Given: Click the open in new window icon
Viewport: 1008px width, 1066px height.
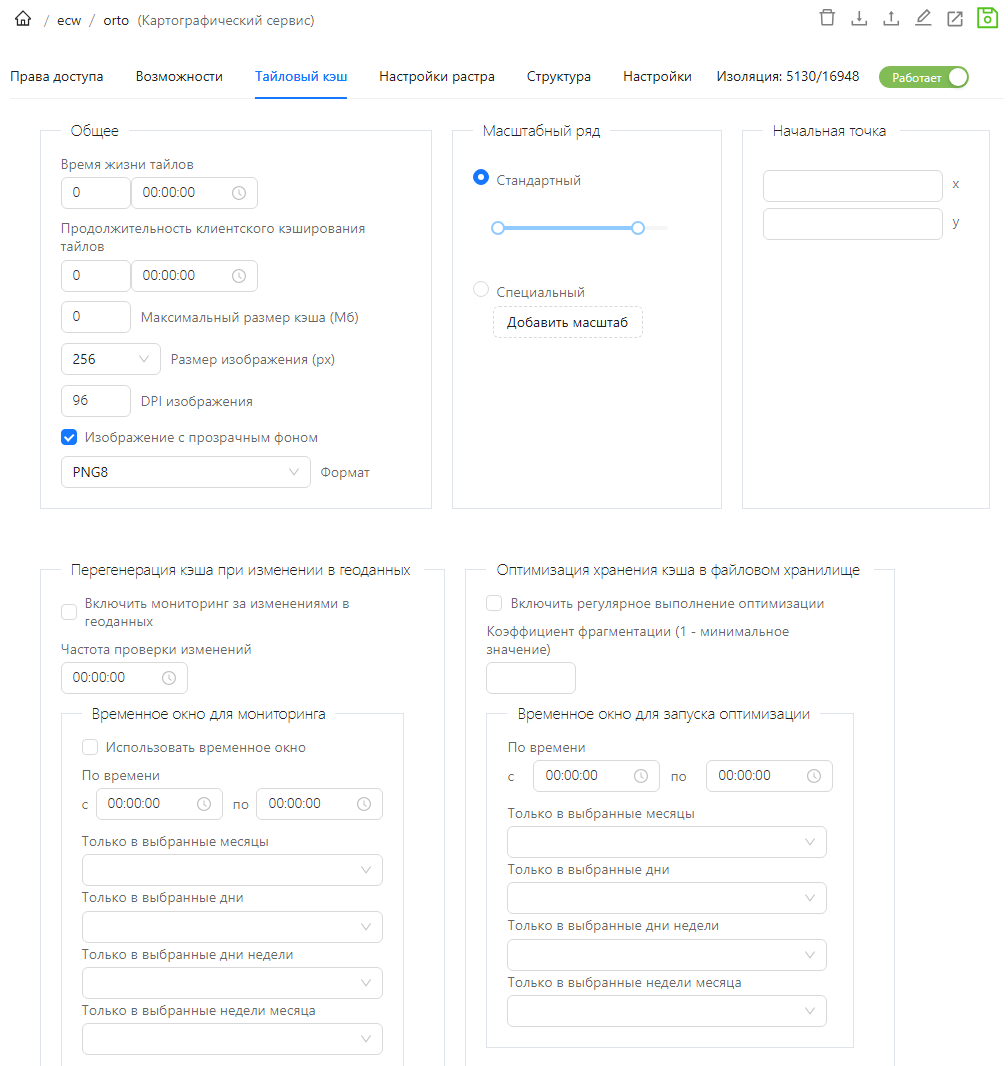Looking at the screenshot, I should tap(955, 18).
